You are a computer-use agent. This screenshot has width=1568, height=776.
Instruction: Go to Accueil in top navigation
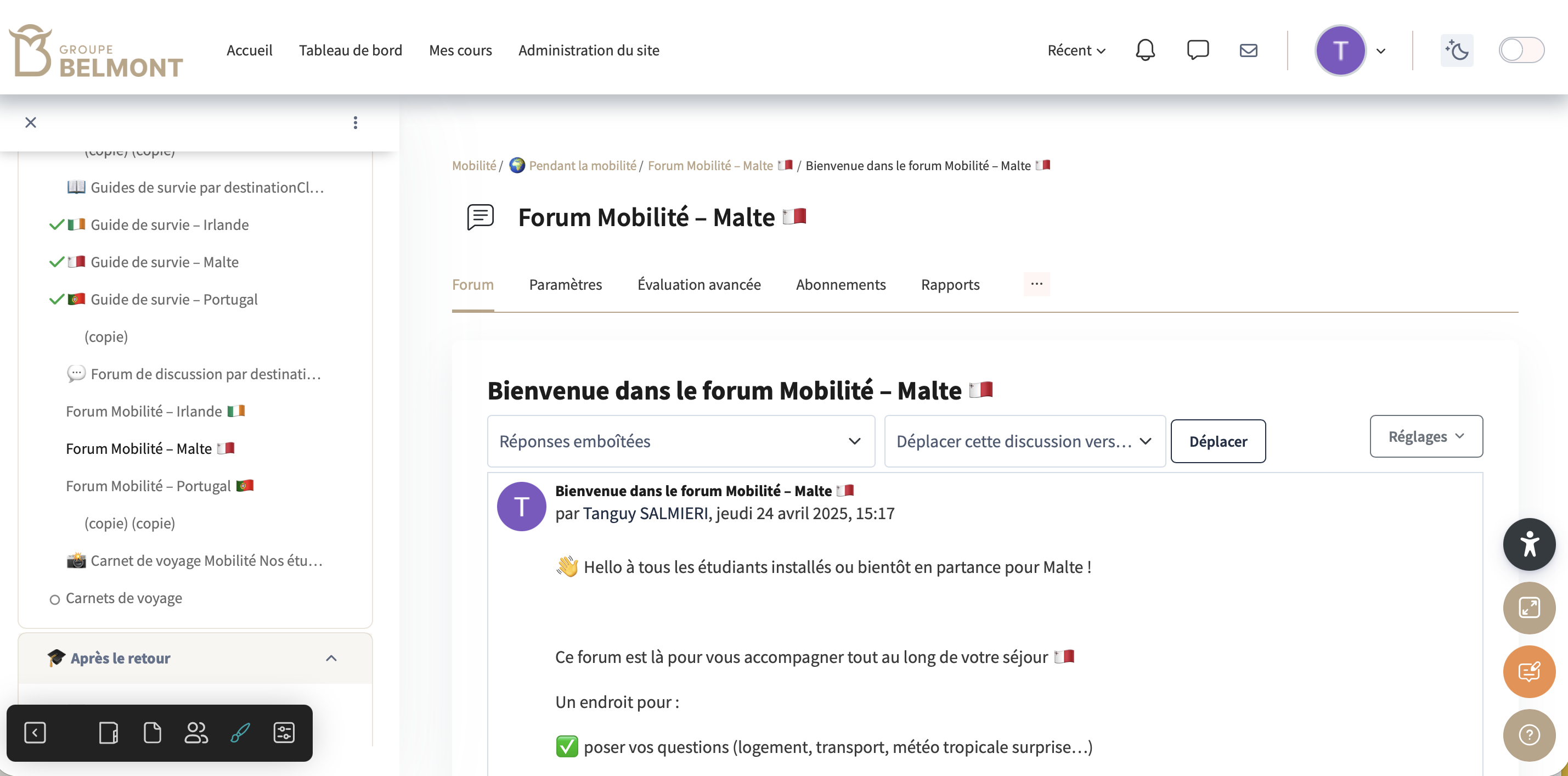click(249, 50)
